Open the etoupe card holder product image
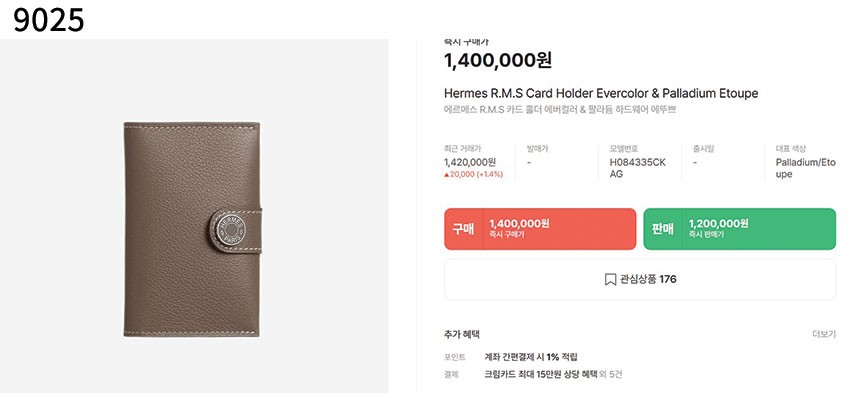 pyautogui.click(x=192, y=229)
